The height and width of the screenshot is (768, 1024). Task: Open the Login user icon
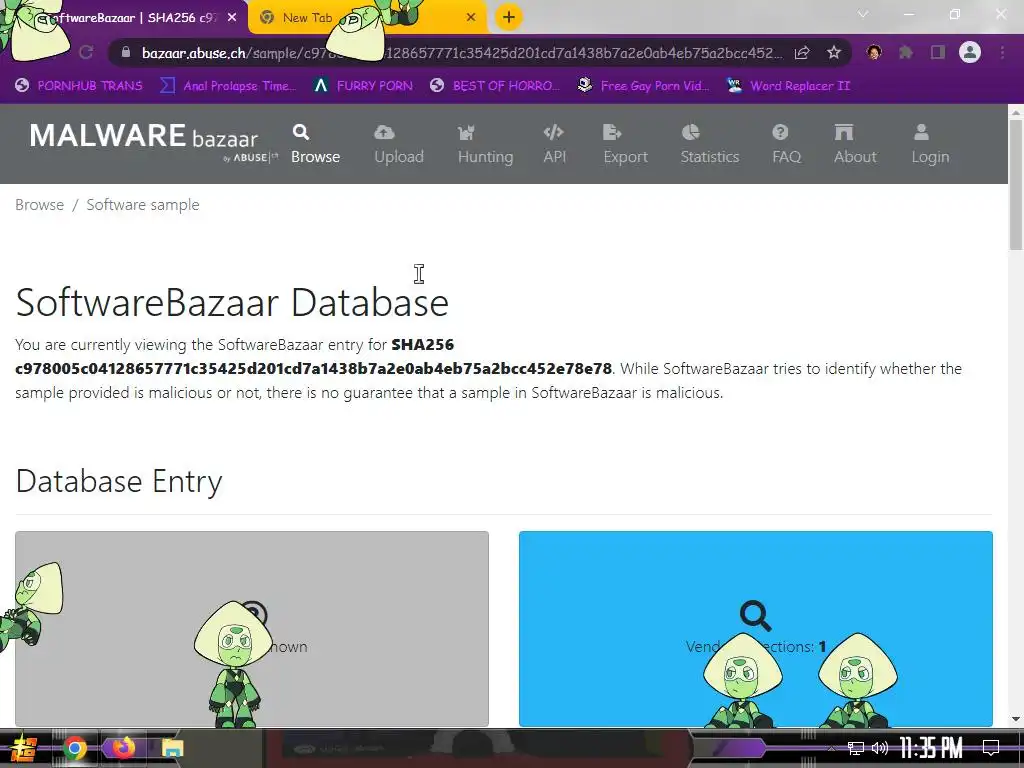(x=921, y=133)
